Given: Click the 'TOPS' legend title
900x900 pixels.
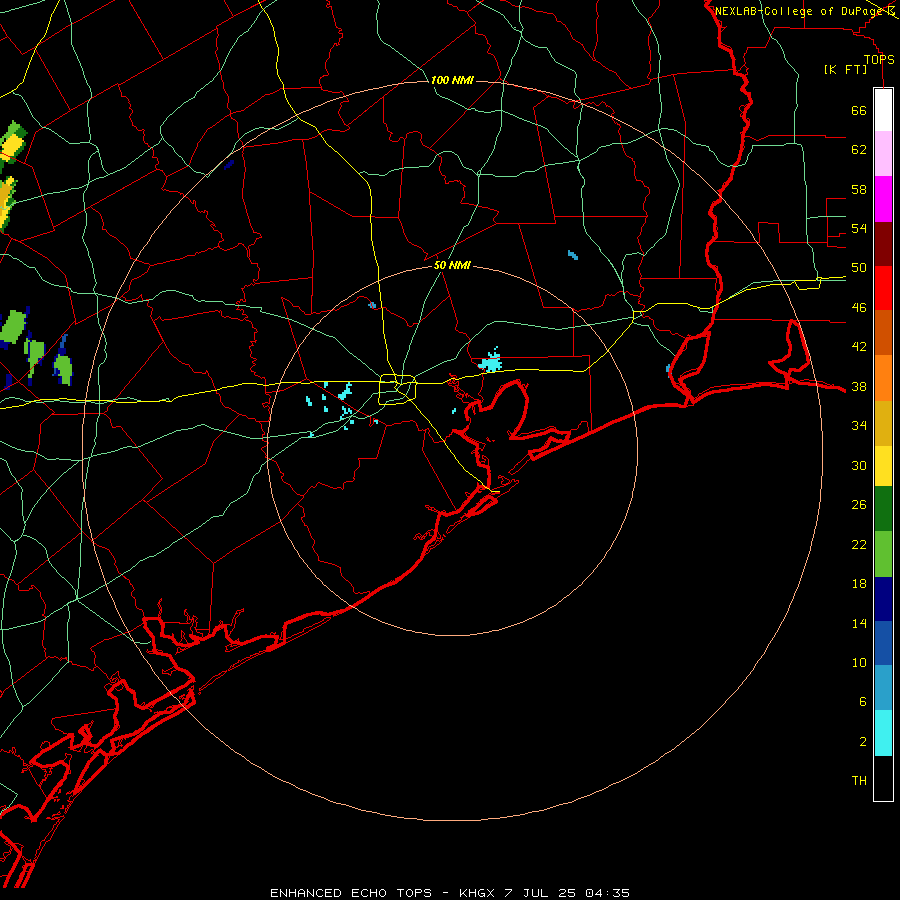Looking at the screenshot, I should point(879,60).
